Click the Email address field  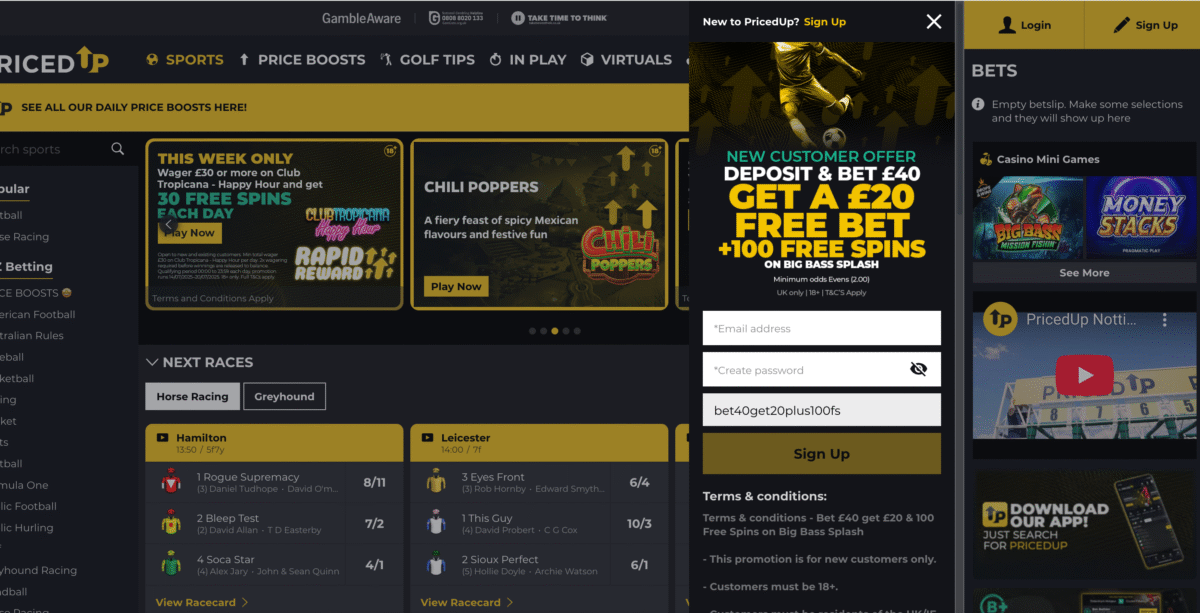pyautogui.click(x=822, y=328)
